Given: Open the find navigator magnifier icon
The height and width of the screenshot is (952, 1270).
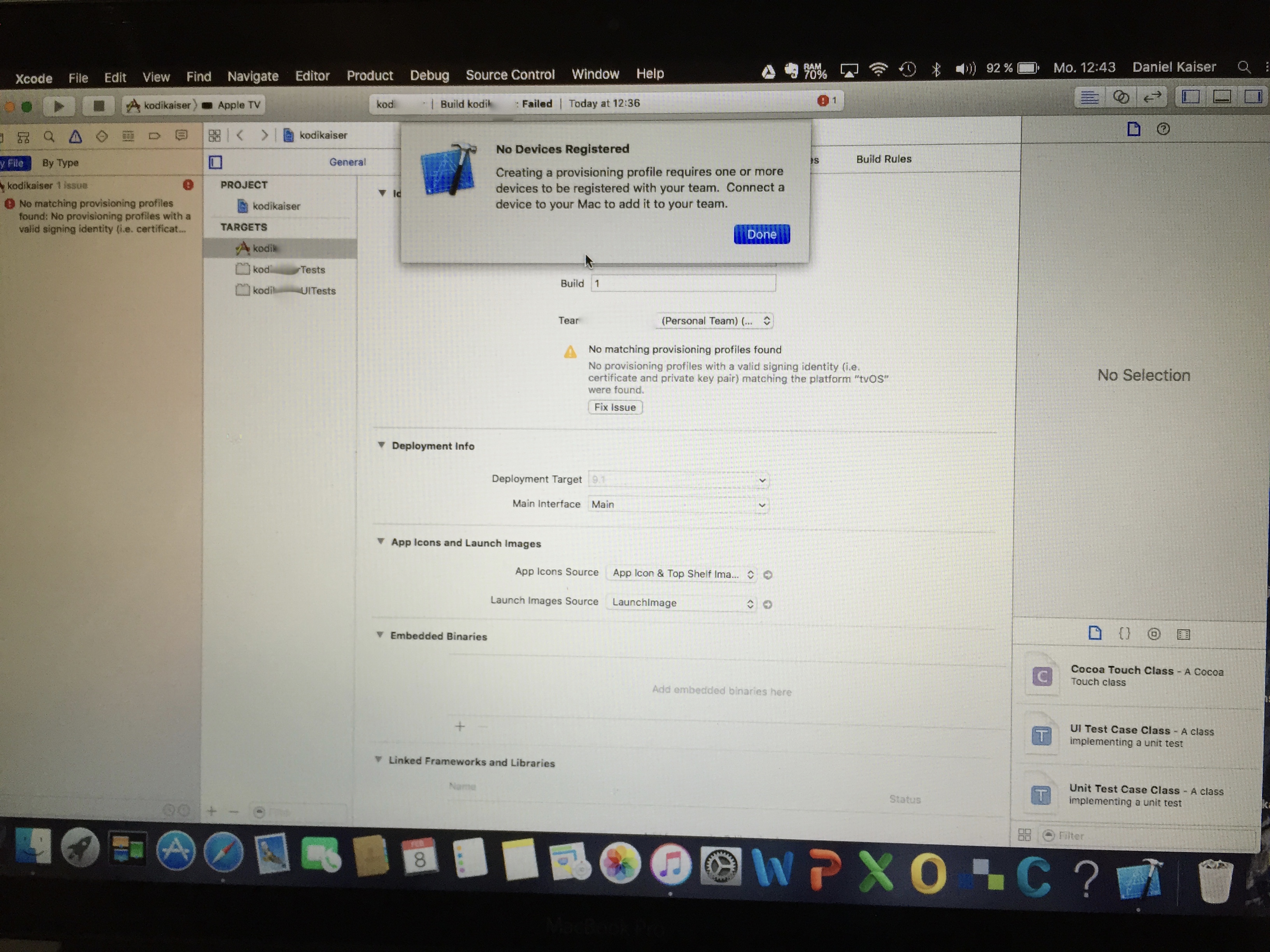Looking at the screenshot, I should tap(49, 136).
